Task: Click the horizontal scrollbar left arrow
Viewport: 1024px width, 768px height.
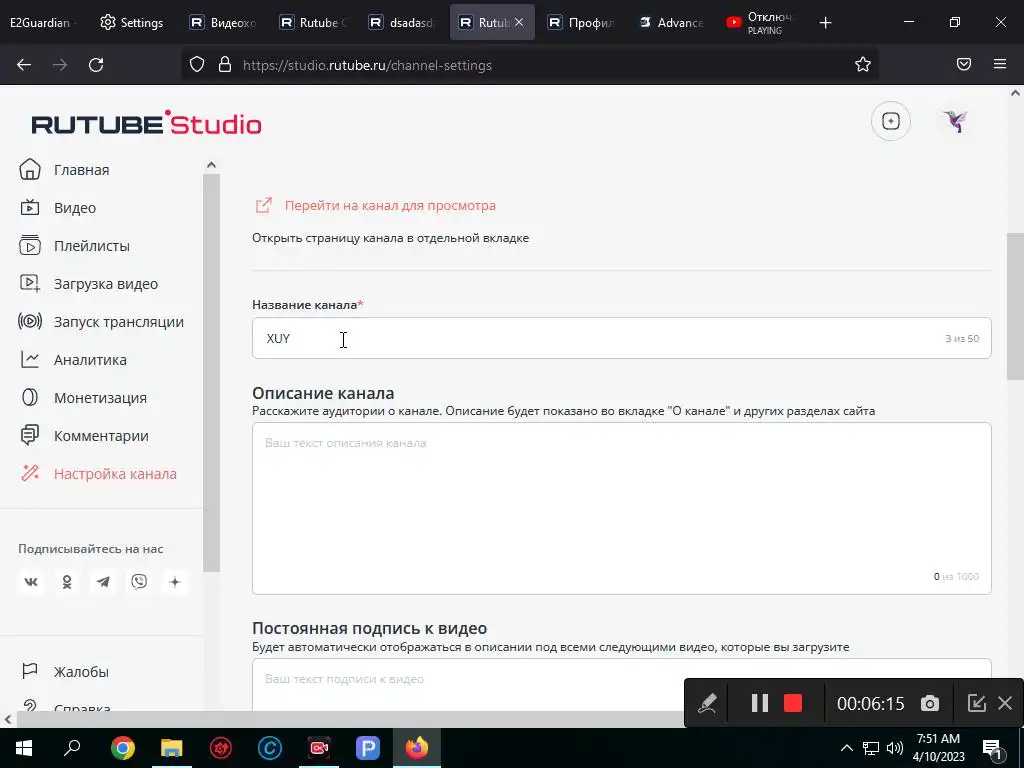Action: tap(7, 719)
